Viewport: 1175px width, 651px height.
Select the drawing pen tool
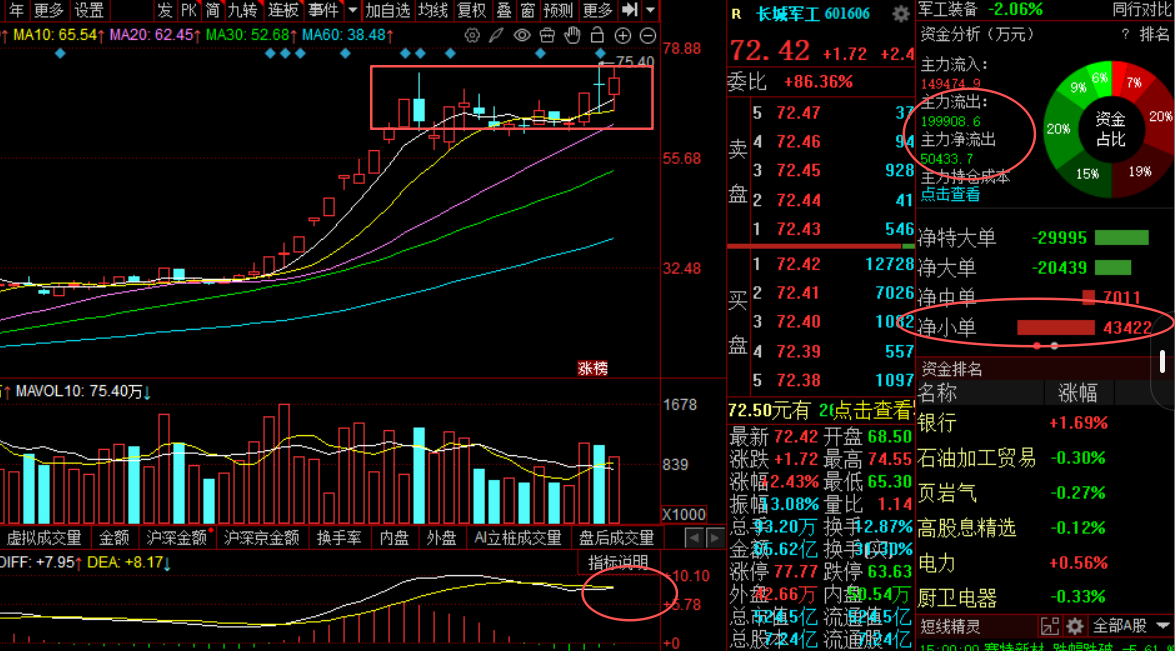tap(497, 35)
